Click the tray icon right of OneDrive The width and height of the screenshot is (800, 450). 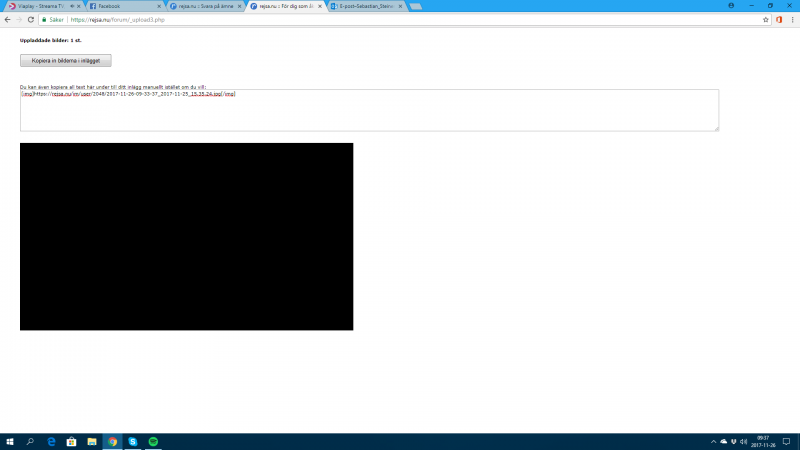coord(734,442)
